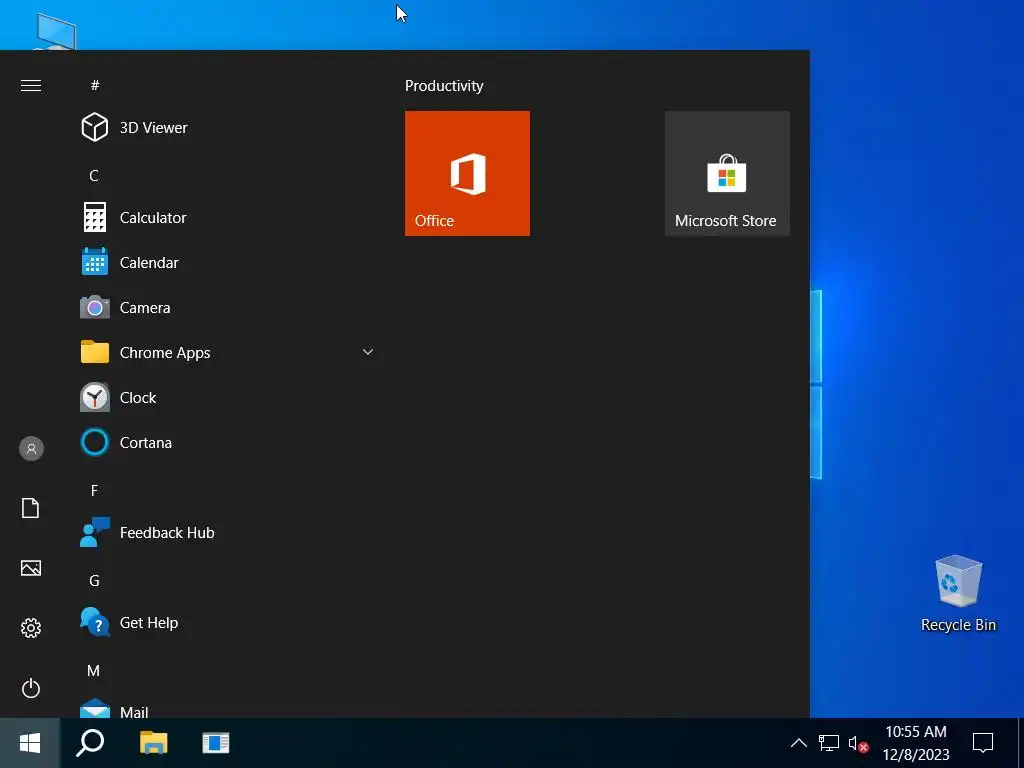This screenshot has height=768, width=1024.
Task: Click the Show desktop strip
Action: [x=1021, y=743]
